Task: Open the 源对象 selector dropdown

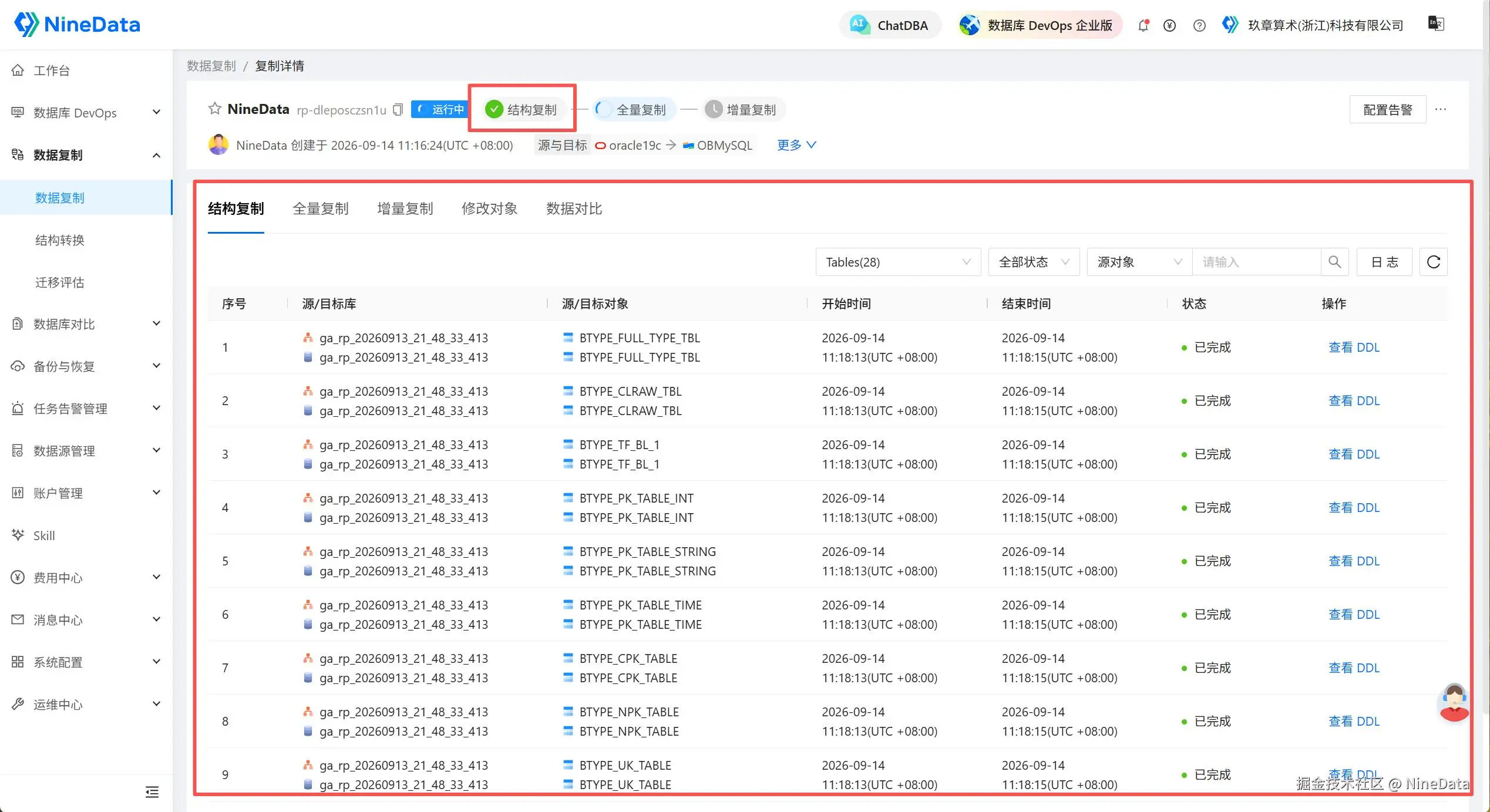Action: tap(1139, 262)
